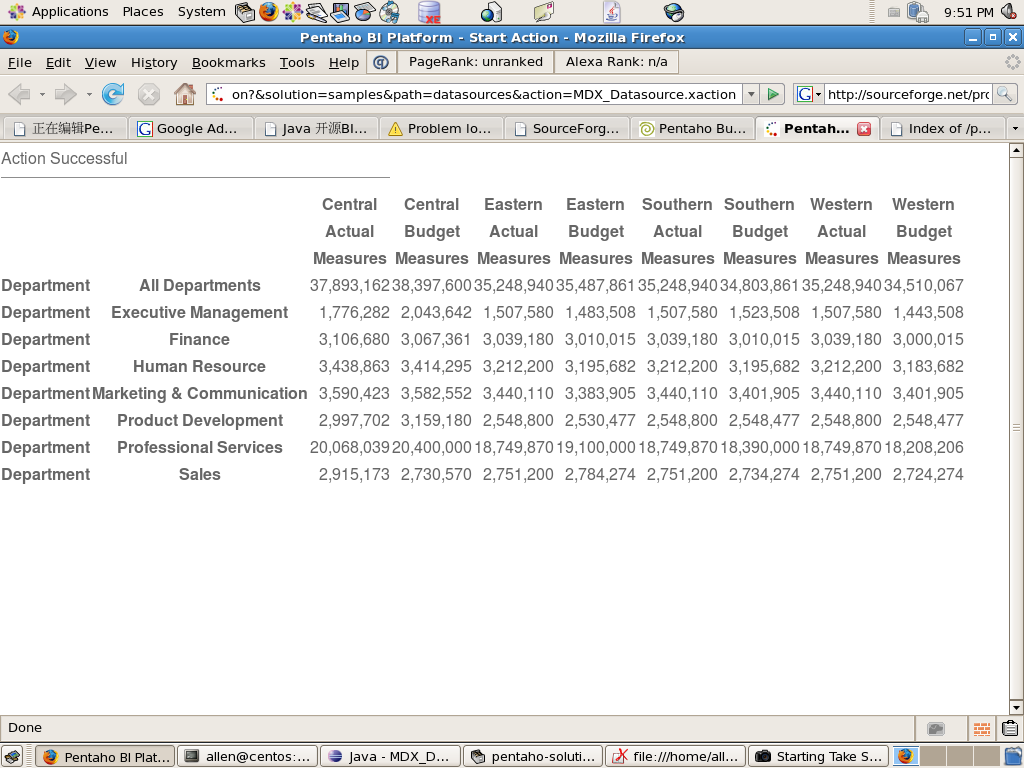Open the search engine selector dropdown
1024x768 pixels.
point(809,94)
